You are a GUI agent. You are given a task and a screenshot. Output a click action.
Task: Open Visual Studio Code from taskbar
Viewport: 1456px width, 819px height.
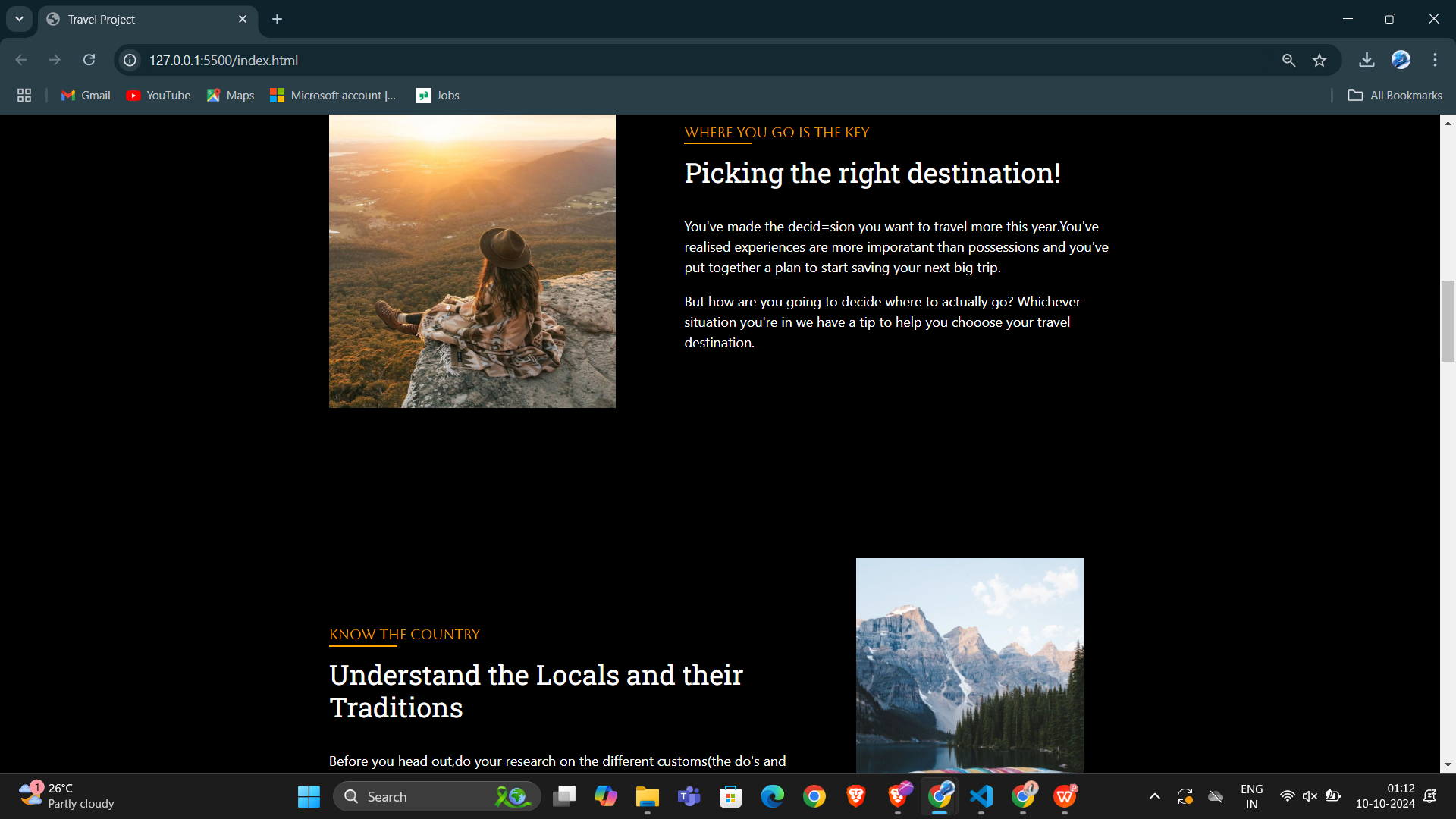981,796
